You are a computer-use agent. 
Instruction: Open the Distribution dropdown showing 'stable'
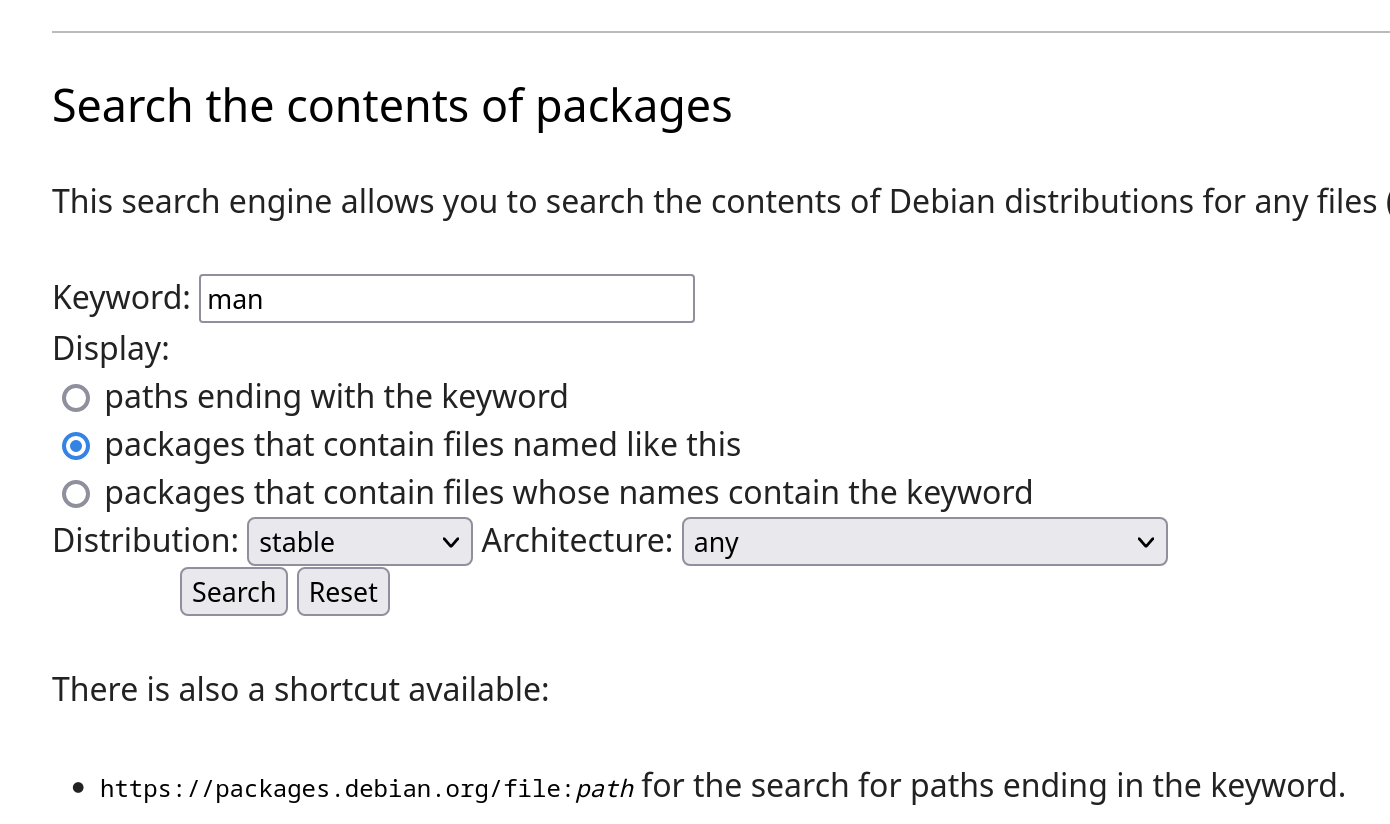point(360,541)
